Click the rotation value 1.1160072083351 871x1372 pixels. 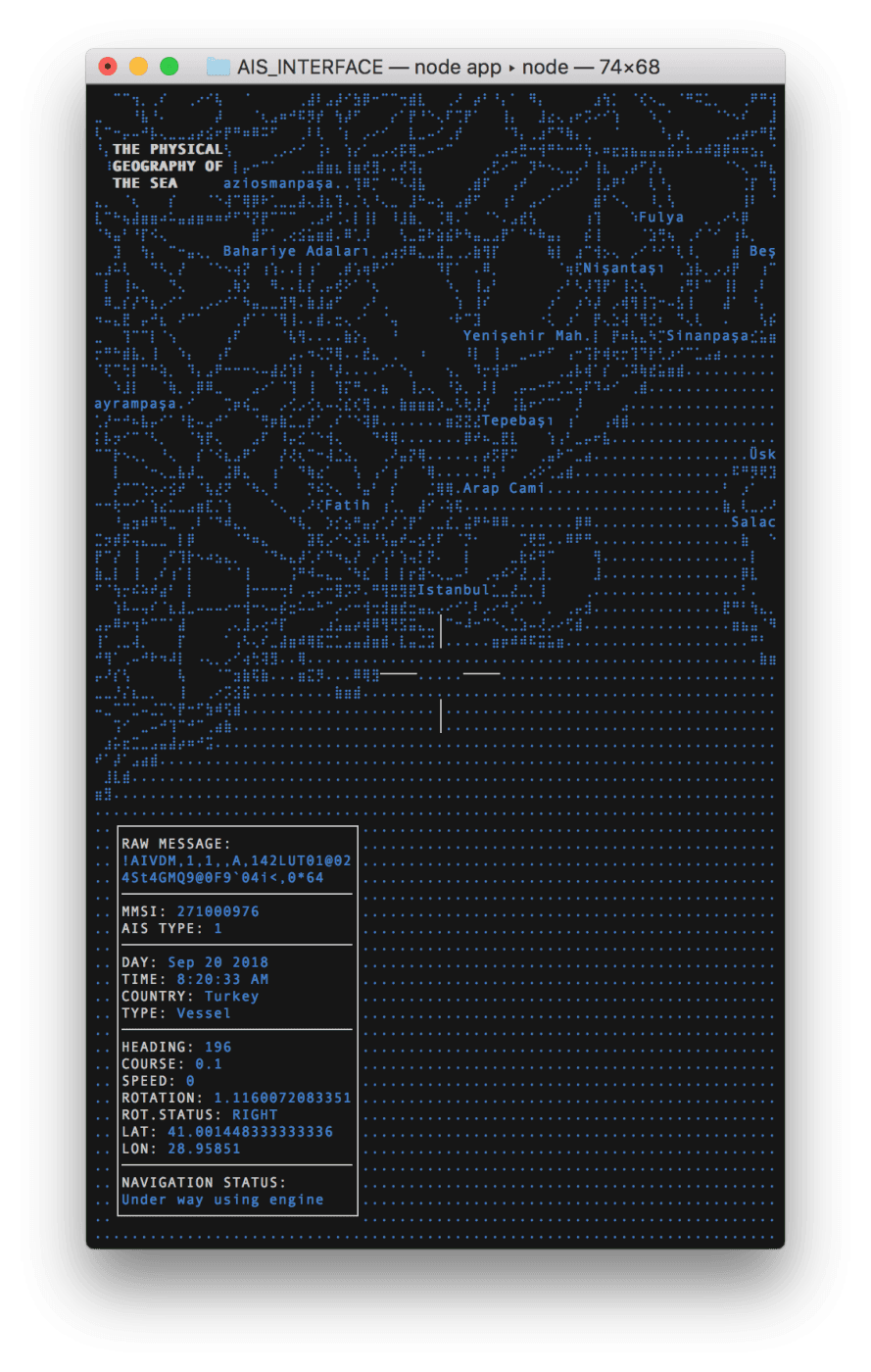coord(282,1098)
